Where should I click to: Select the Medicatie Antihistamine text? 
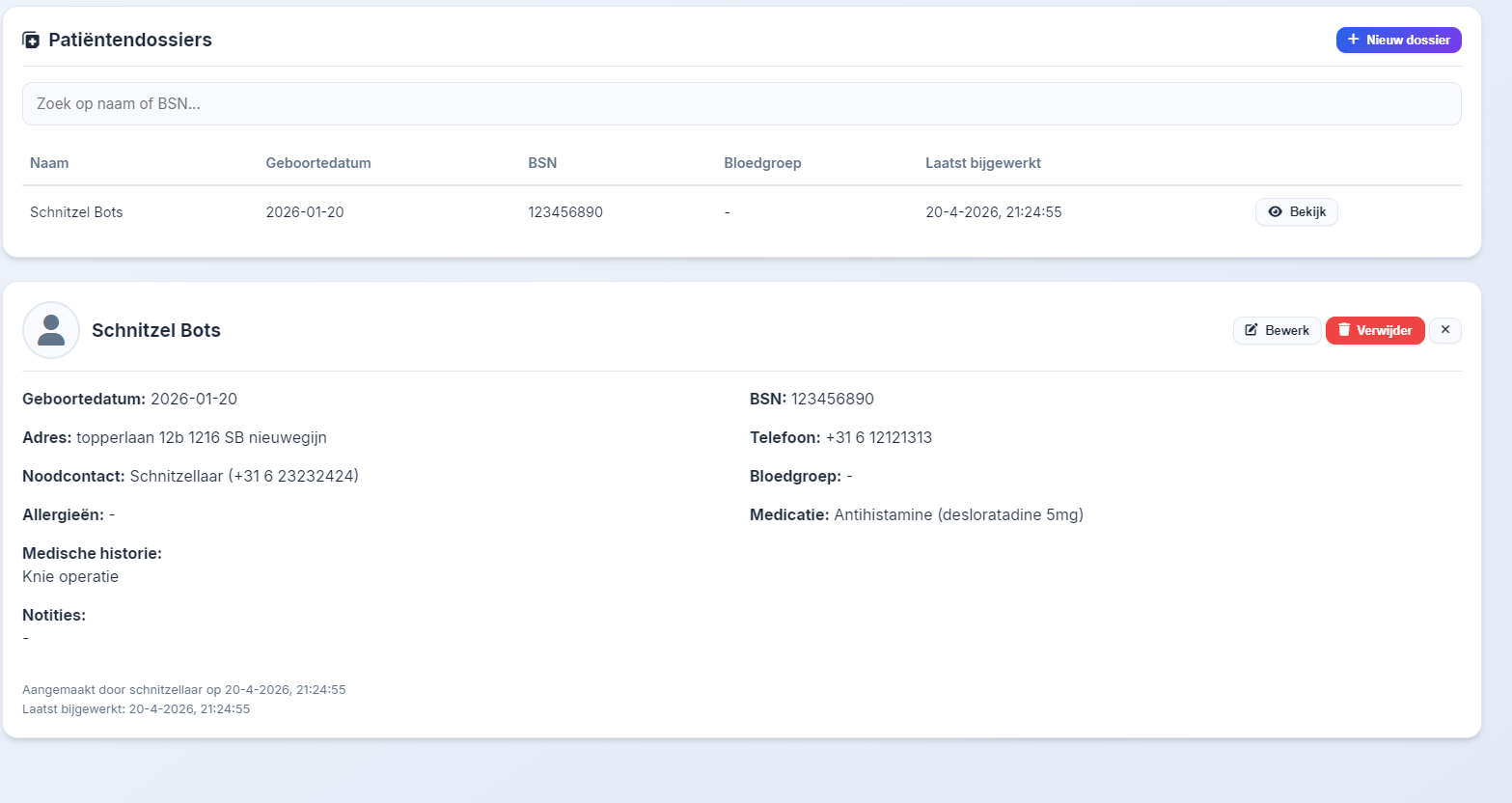(958, 514)
